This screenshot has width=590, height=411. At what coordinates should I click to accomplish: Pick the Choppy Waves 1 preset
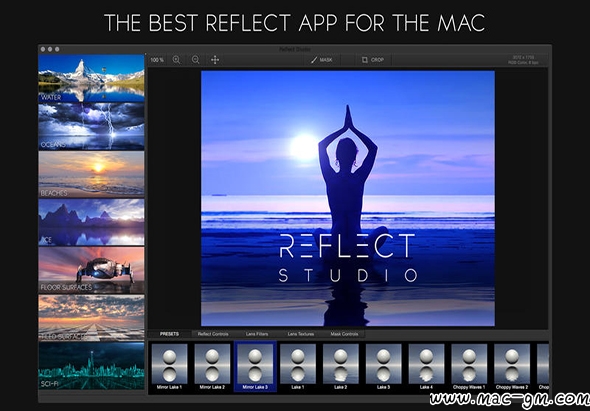click(469, 367)
